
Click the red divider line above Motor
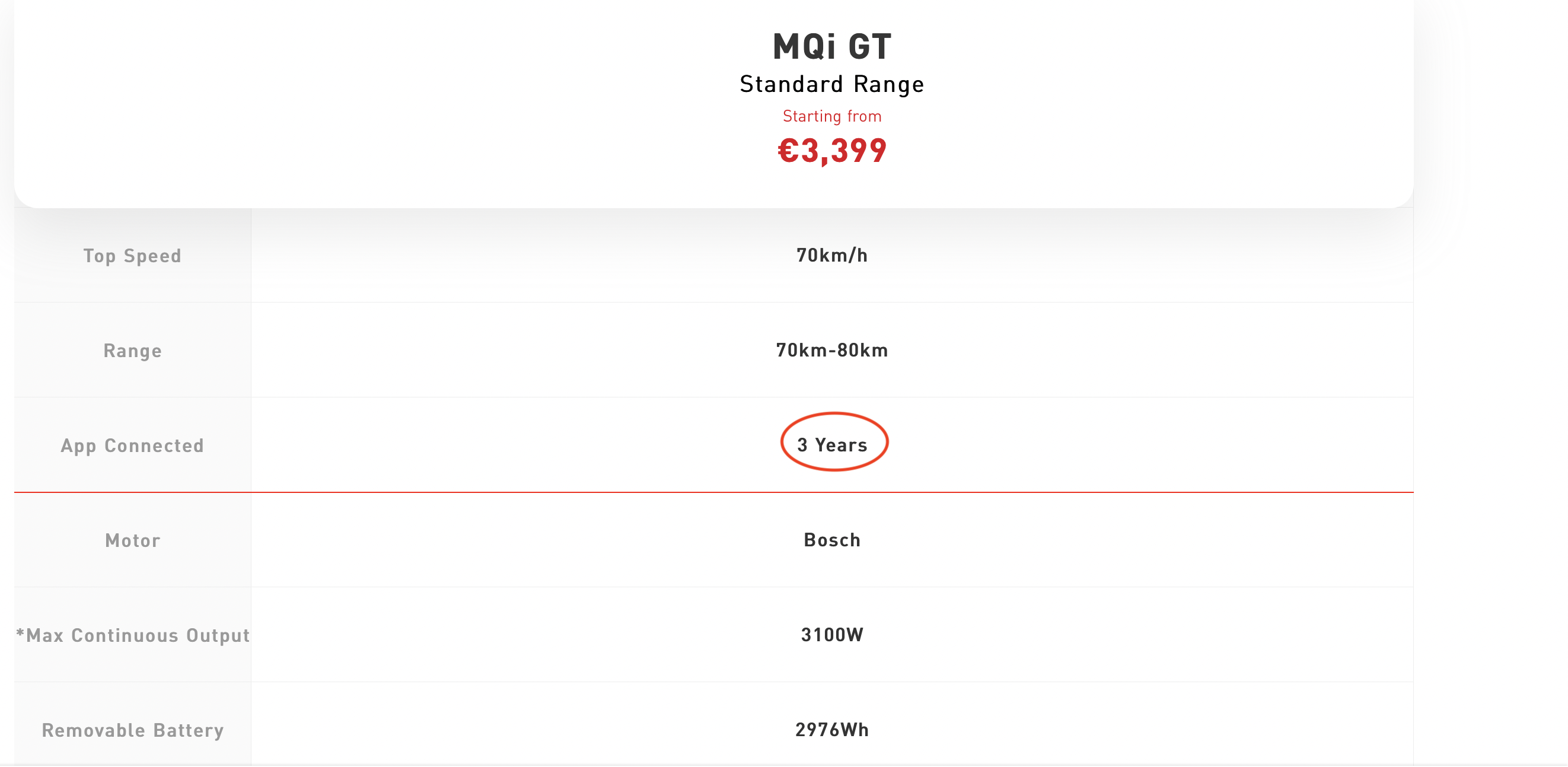click(x=487, y=492)
